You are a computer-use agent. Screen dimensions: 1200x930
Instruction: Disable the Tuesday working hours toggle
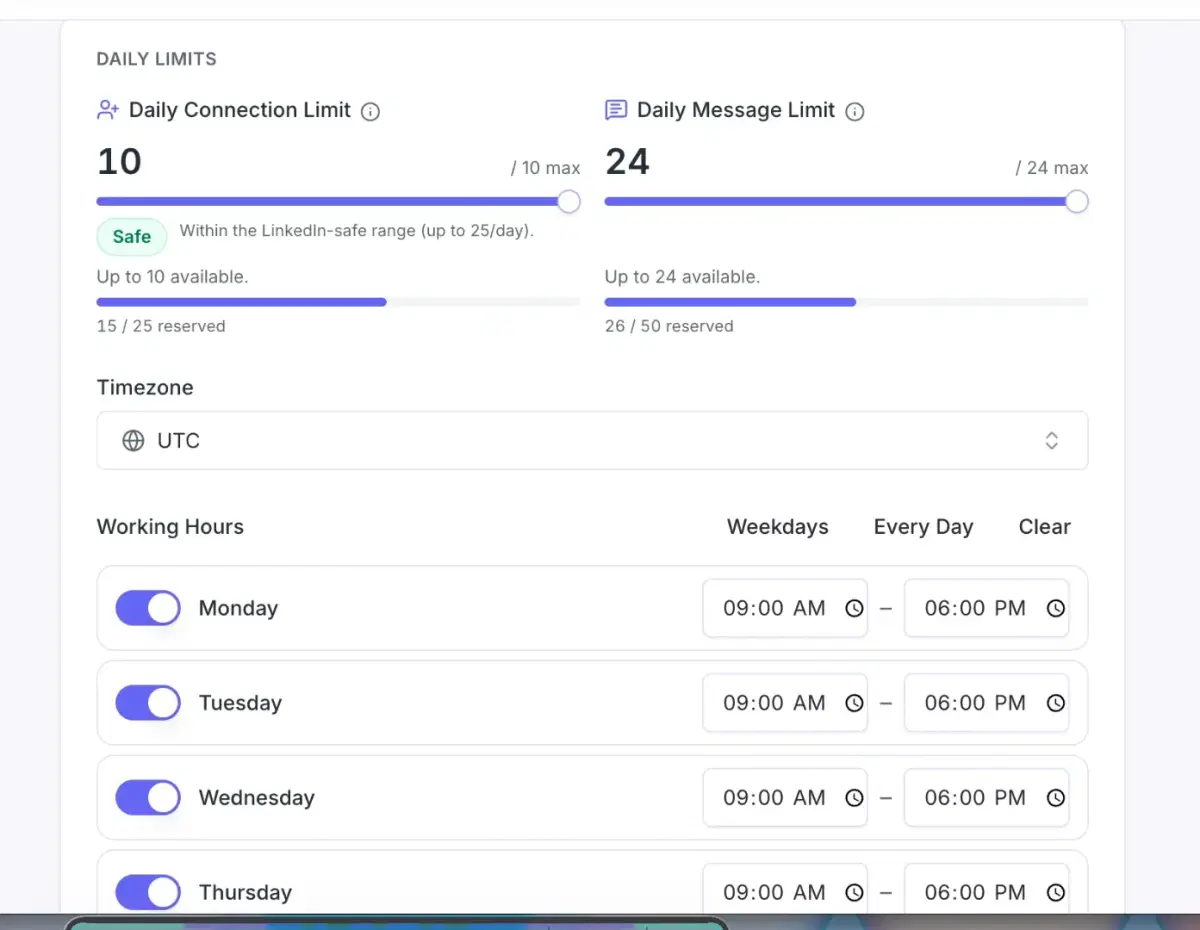coord(148,703)
